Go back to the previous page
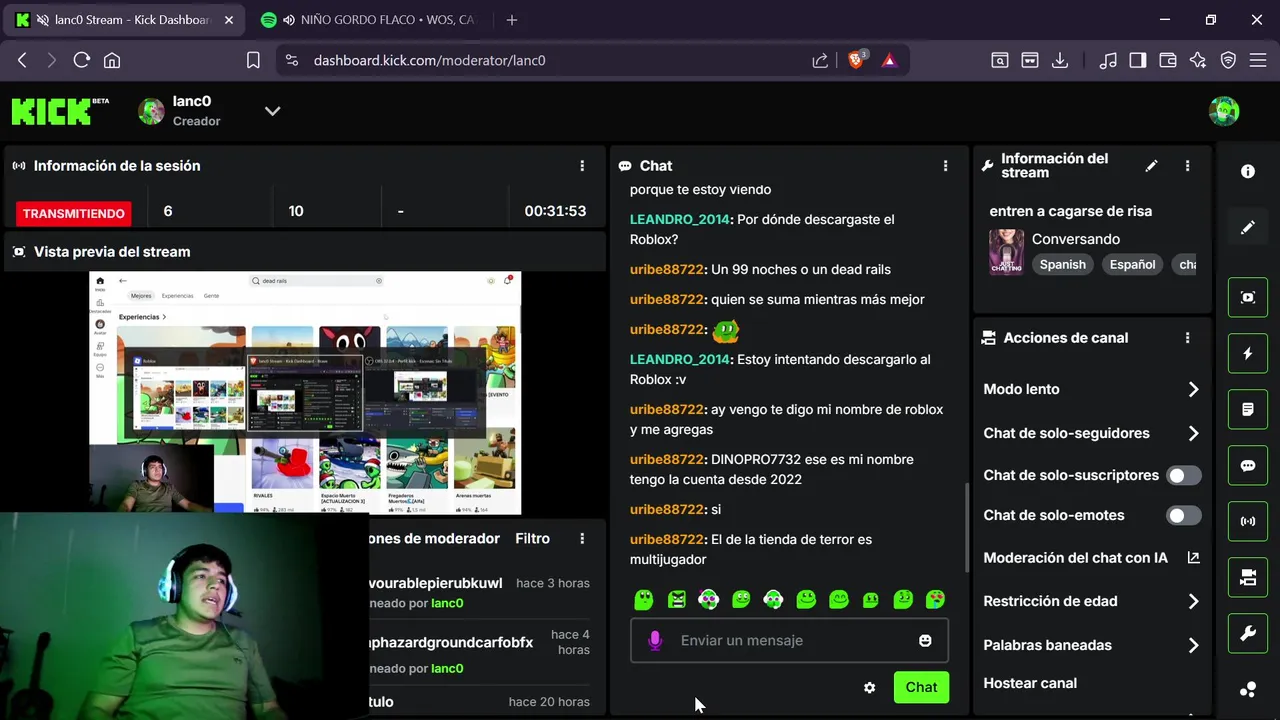Image resolution: width=1280 pixels, height=720 pixels. click(x=22, y=60)
